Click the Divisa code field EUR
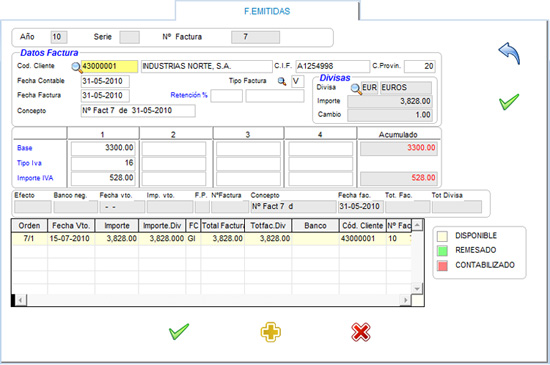 370,88
